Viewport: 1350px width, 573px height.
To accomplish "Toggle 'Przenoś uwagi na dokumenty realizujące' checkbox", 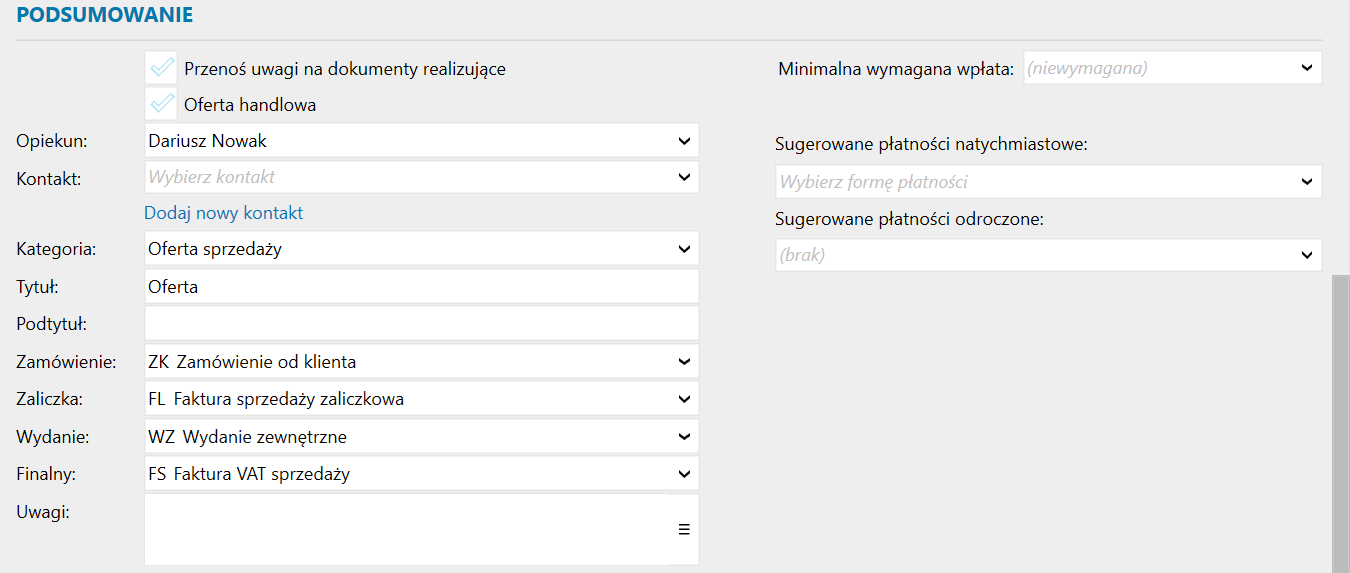I will point(162,68).
